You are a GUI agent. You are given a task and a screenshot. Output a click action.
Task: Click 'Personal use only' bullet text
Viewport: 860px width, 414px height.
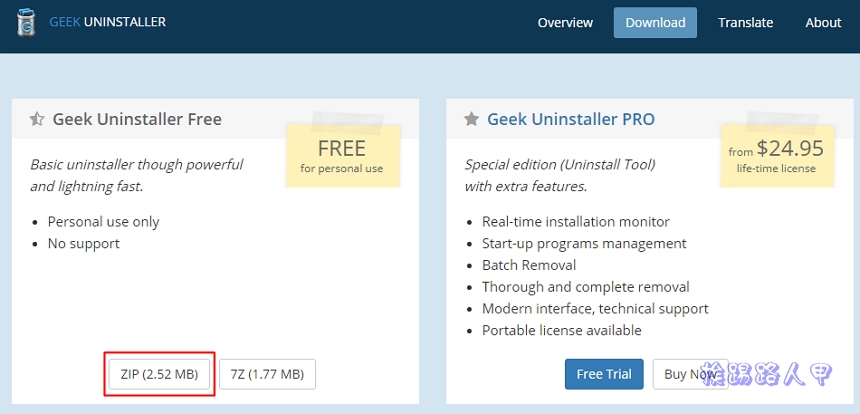[x=104, y=222]
